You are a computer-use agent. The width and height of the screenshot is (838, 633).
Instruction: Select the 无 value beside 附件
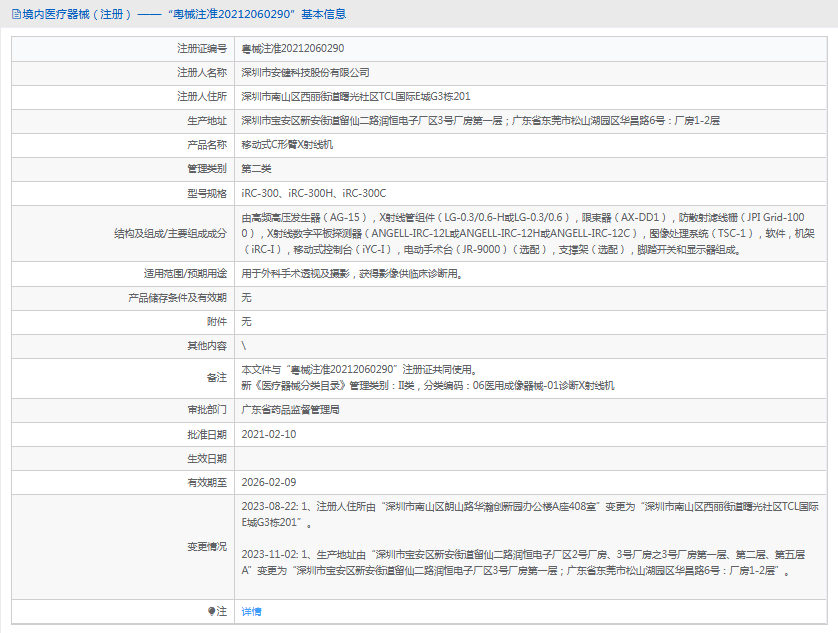[246, 322]
